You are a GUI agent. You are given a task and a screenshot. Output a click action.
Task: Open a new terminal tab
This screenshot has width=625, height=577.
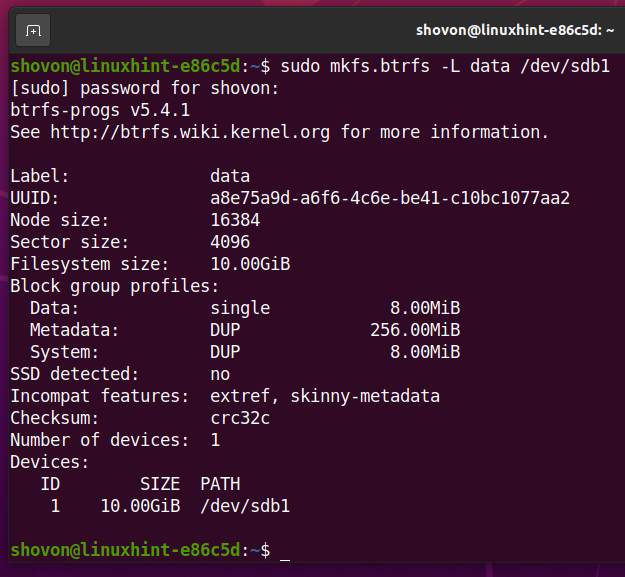[33, 30]
